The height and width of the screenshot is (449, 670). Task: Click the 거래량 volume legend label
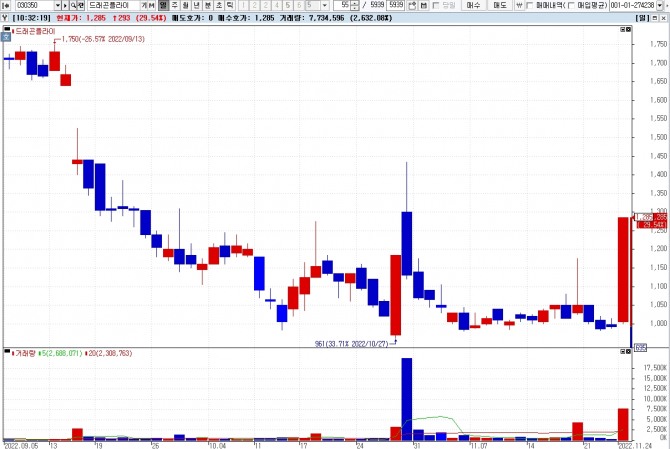[x=25, y=353]
